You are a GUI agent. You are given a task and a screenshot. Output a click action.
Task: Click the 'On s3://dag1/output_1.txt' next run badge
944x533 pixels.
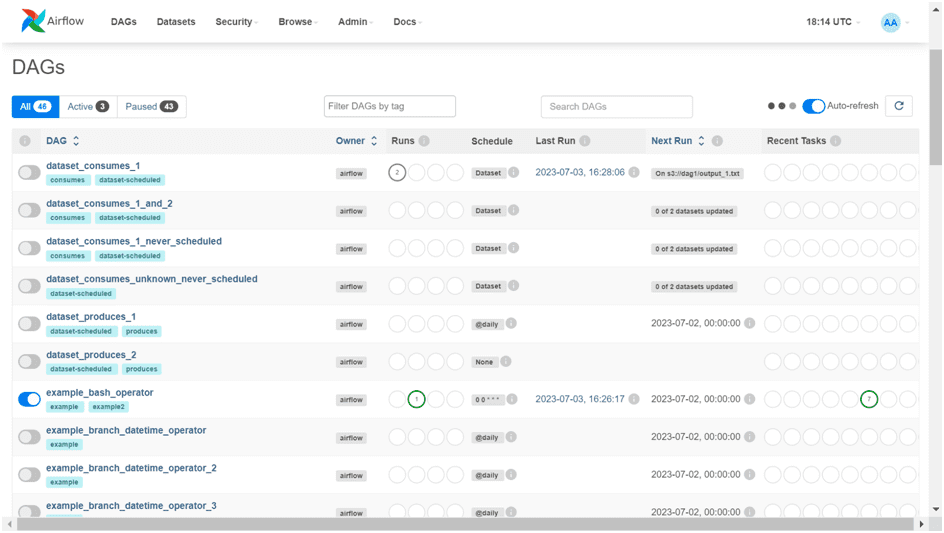[697, 173]
